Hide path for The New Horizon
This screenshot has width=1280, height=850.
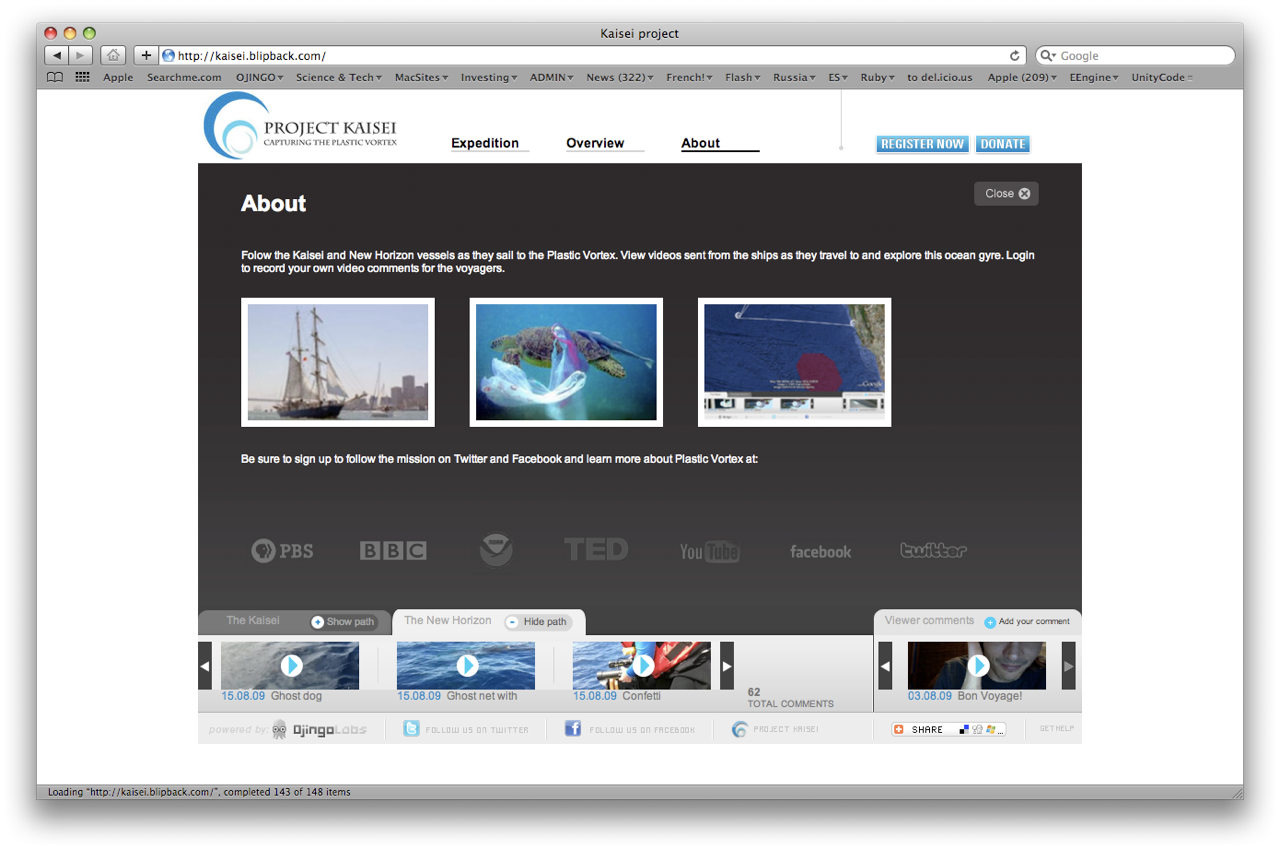click(538, 622)
